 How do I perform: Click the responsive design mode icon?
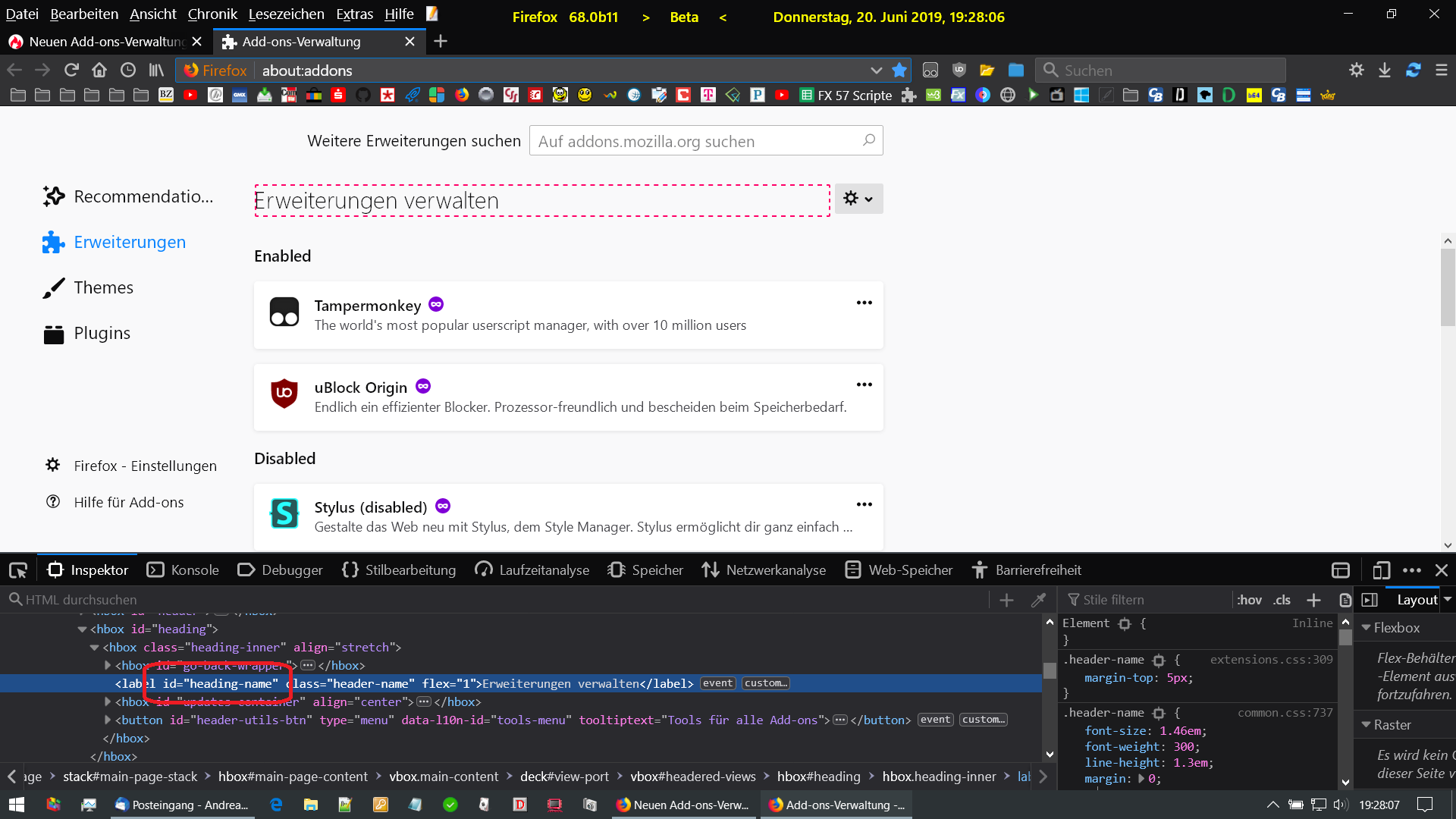1381,570
